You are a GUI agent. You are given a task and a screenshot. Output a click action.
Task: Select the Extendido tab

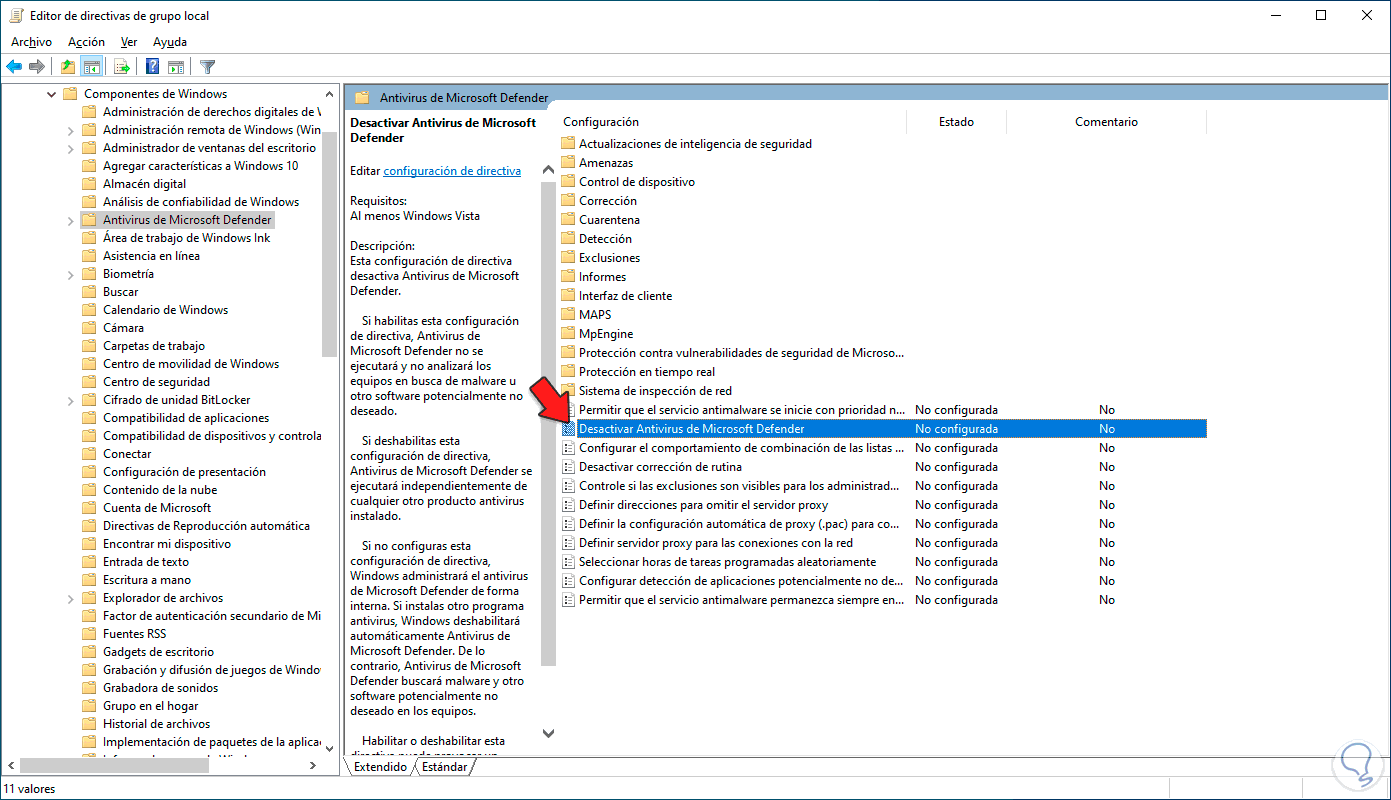coord(383,766)
